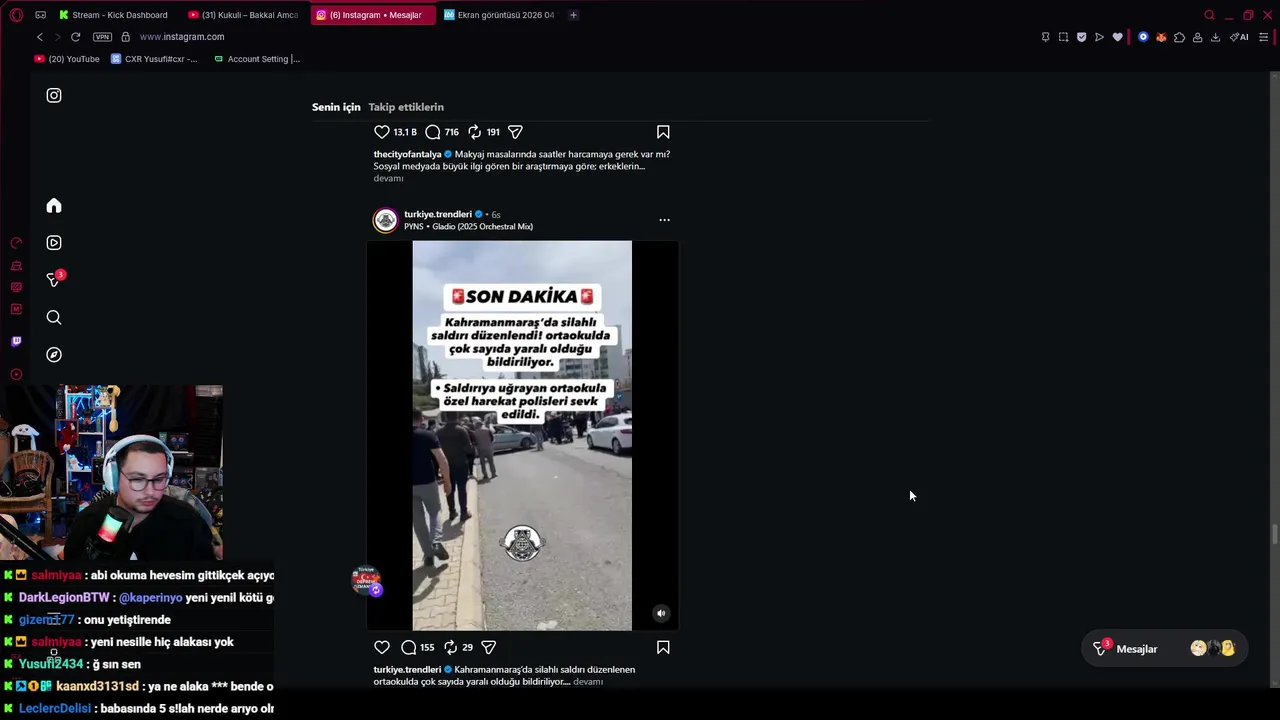Open three-dot options menu on post
Image resolution: width=1280 pixels, height=720 pixels.
(664, 220)
